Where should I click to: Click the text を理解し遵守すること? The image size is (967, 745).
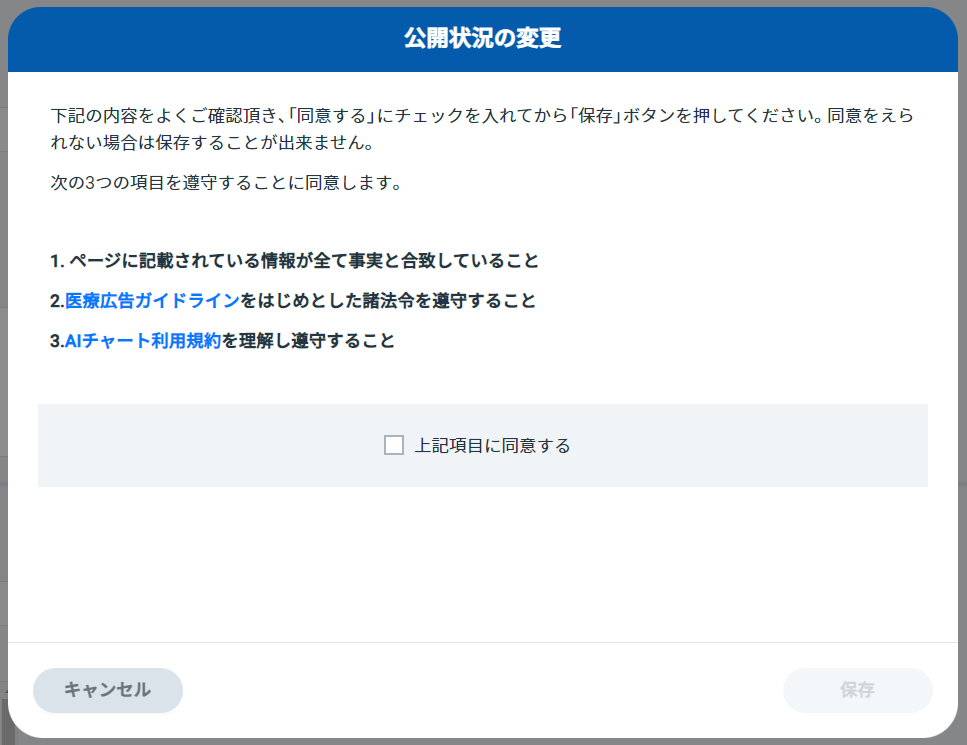coord(308,340)
